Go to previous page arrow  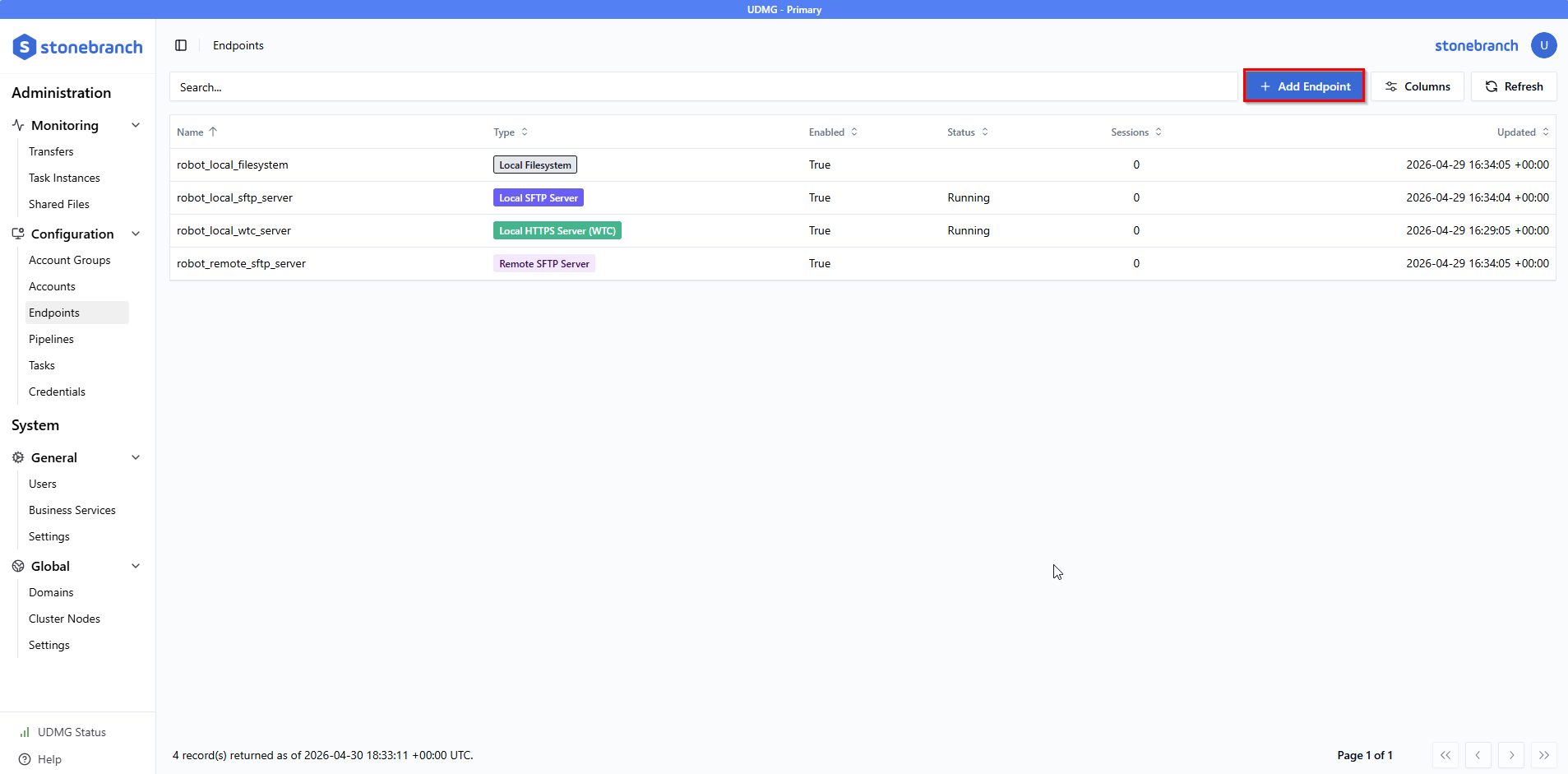tap(1478, 755)
